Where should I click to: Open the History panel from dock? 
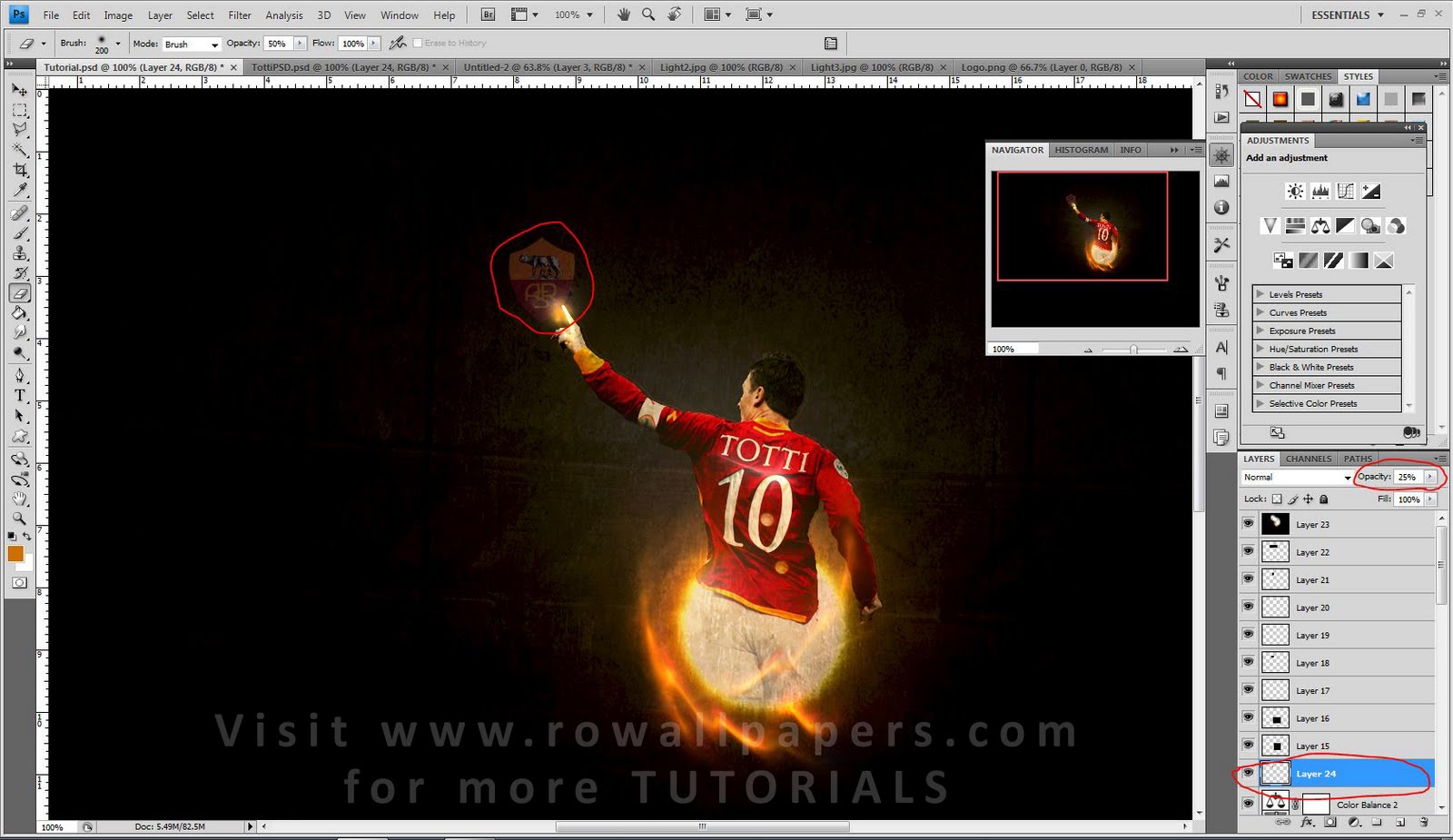pos(1221,92)
